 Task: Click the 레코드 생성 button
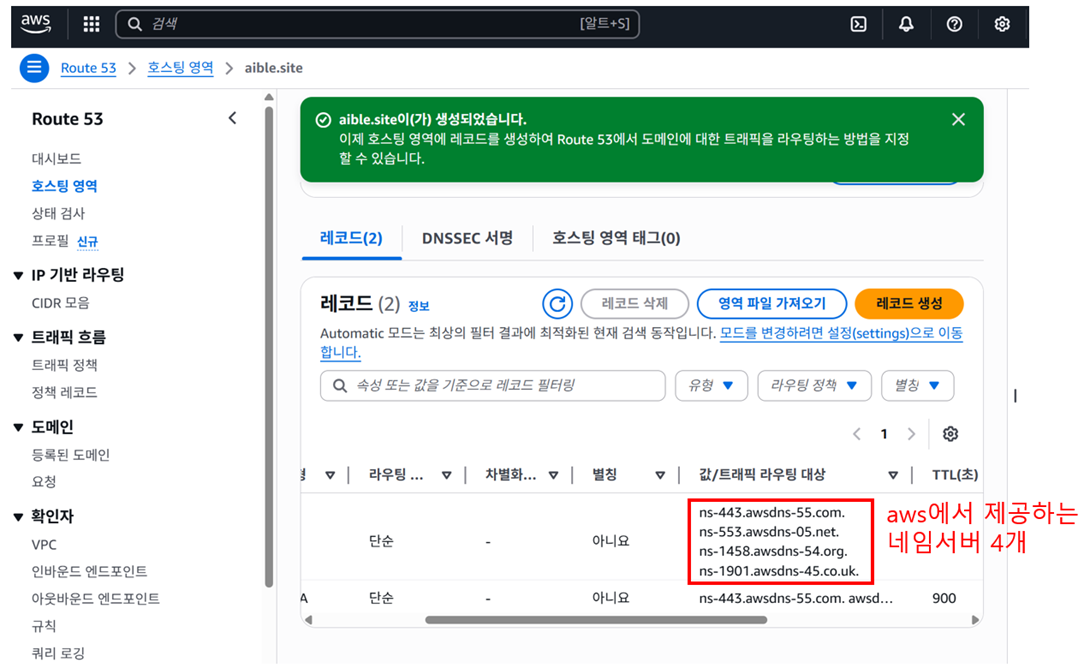coord(909,304)
